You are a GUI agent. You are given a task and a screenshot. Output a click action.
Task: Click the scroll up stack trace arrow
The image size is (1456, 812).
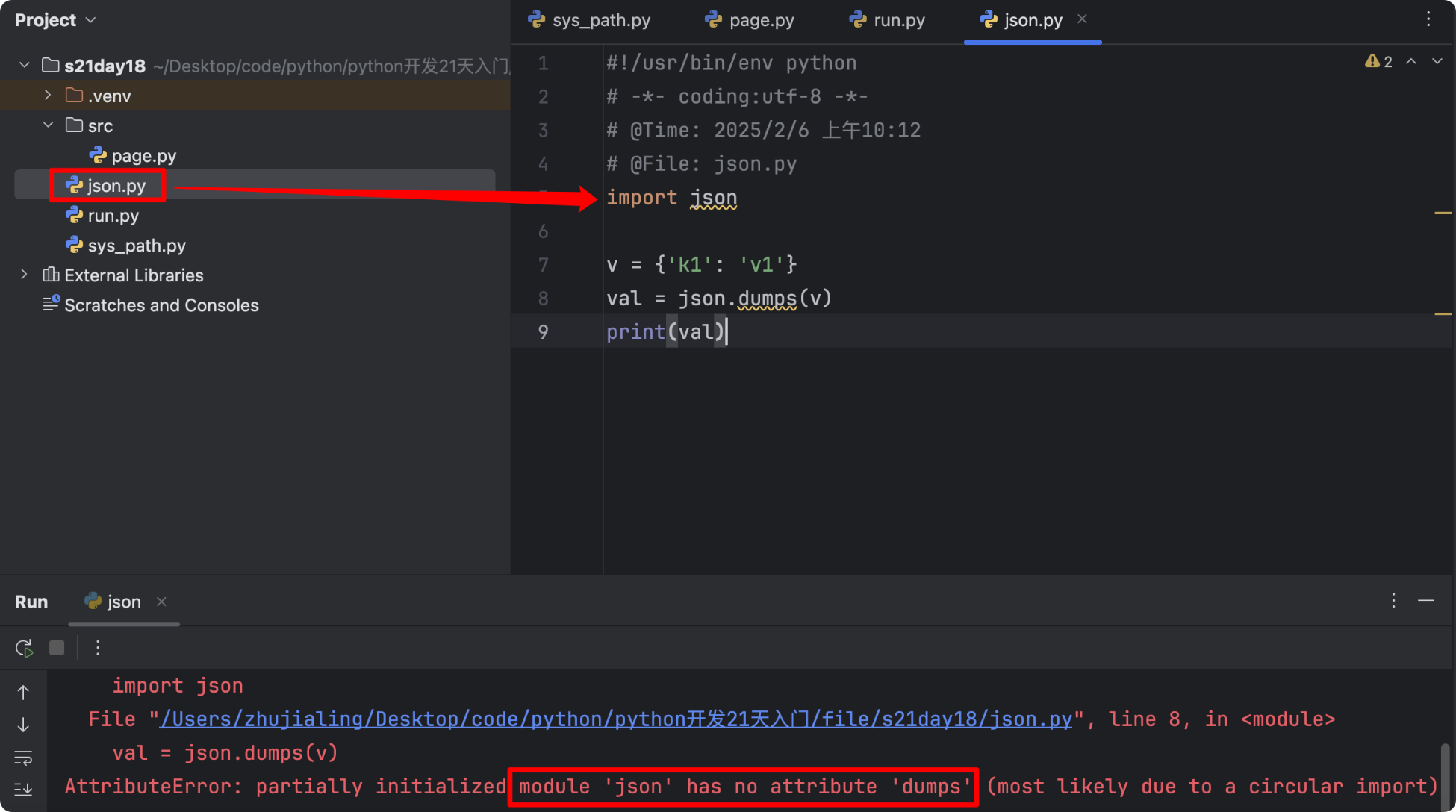pos(23,693)
